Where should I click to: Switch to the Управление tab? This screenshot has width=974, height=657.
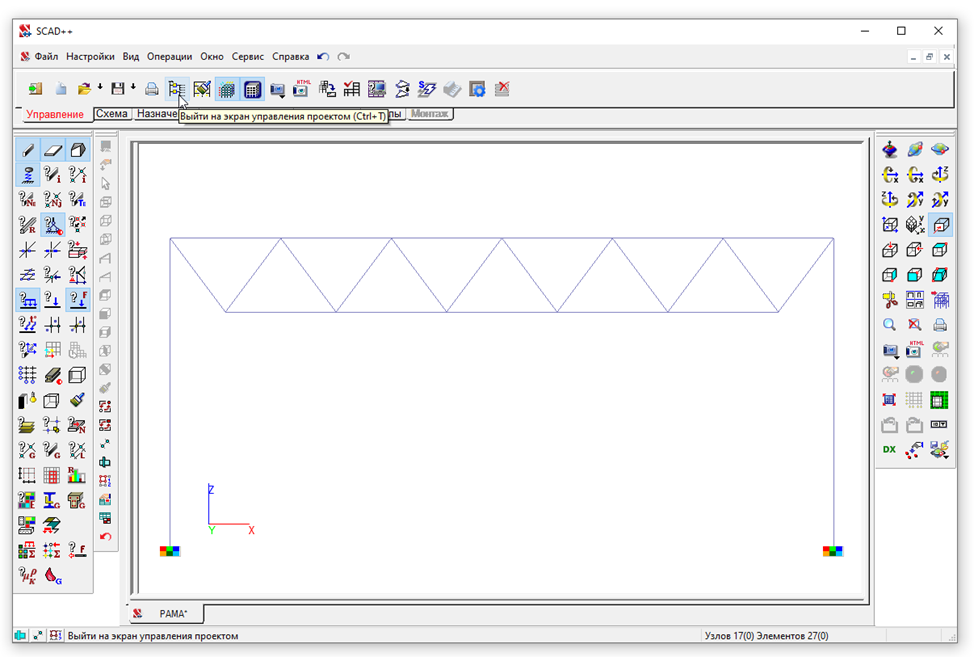(55, 114)
